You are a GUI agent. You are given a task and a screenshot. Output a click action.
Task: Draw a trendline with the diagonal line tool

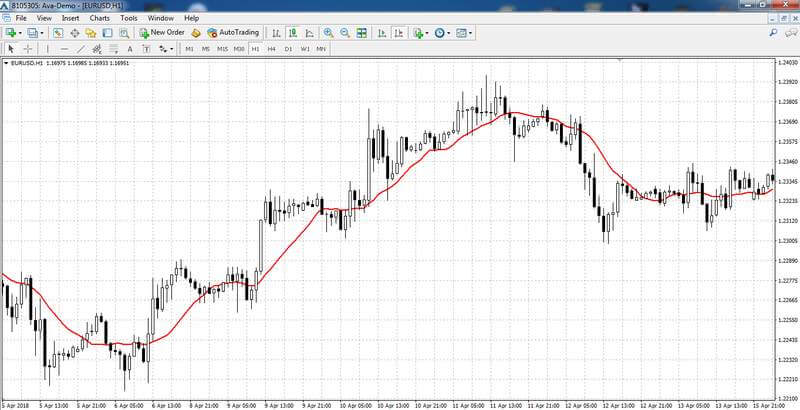81,49
